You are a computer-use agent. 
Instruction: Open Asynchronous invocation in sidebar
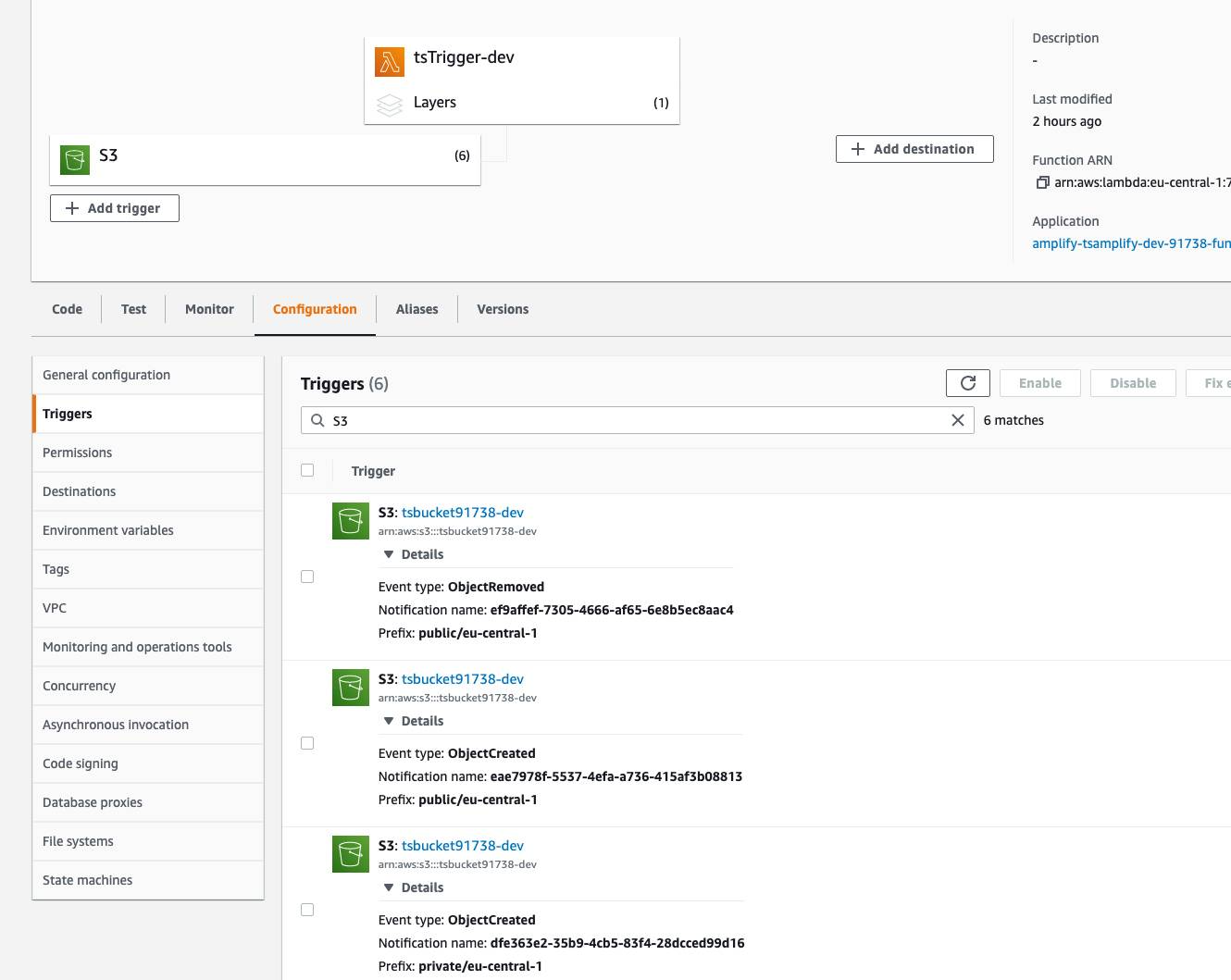pos(148,725)
